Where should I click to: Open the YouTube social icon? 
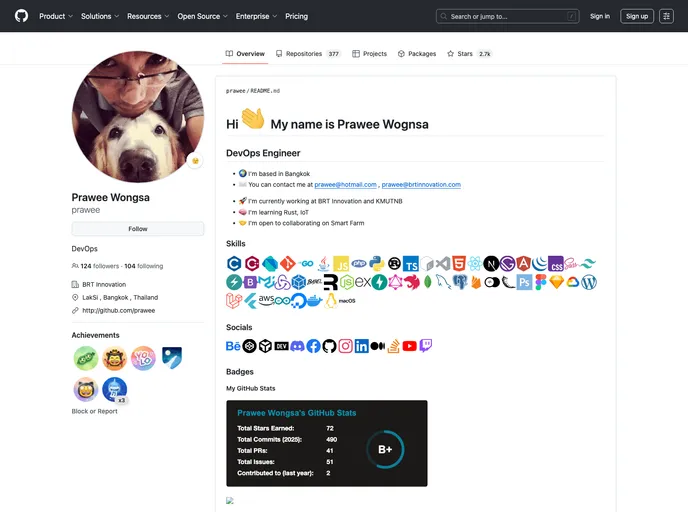pyautogui.click(x=409, y=346)
